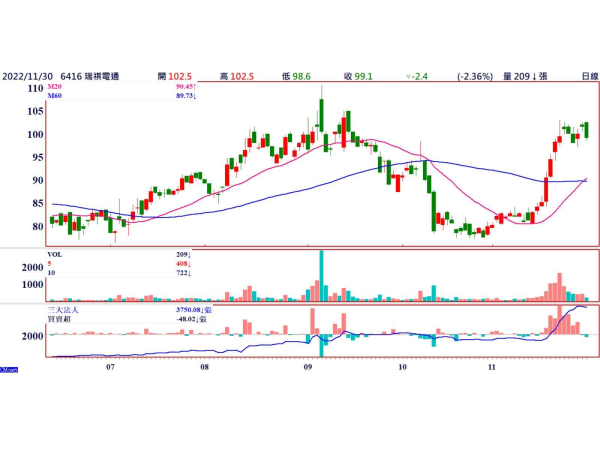
Task: Click the tallest teal volume bar
Action: [321, 276]
